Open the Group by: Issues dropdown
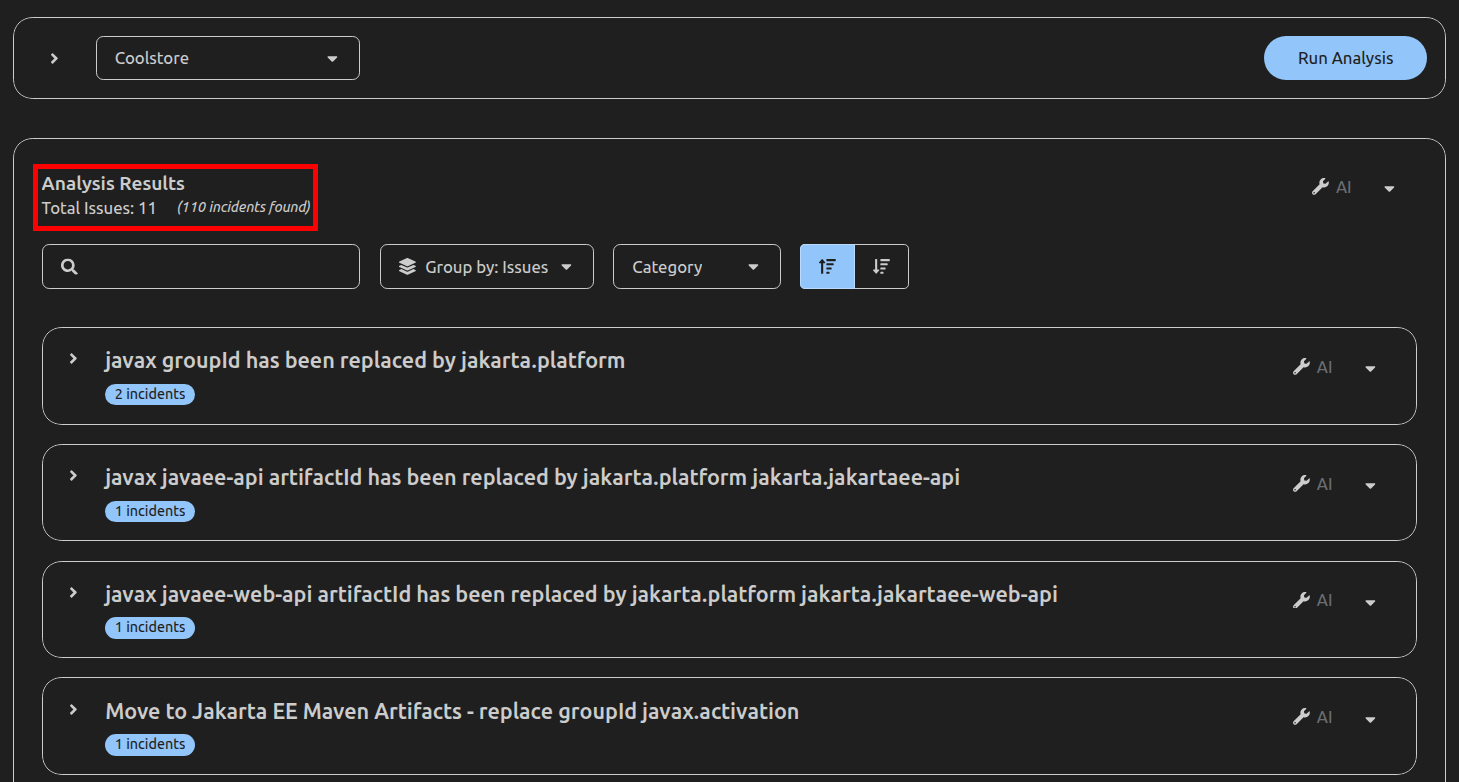Image resolution: width=1459 pixels, height=782 pixels. pos(487,267)
